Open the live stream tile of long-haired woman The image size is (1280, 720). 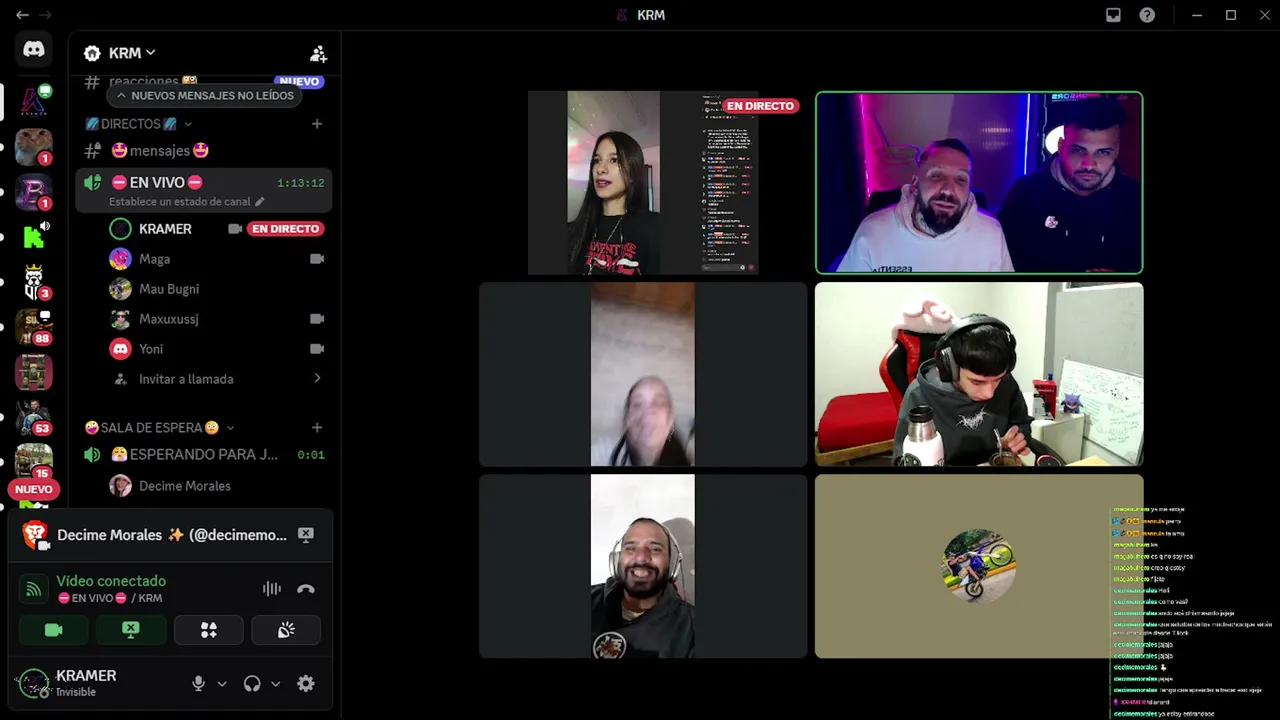tap(643, 183)
